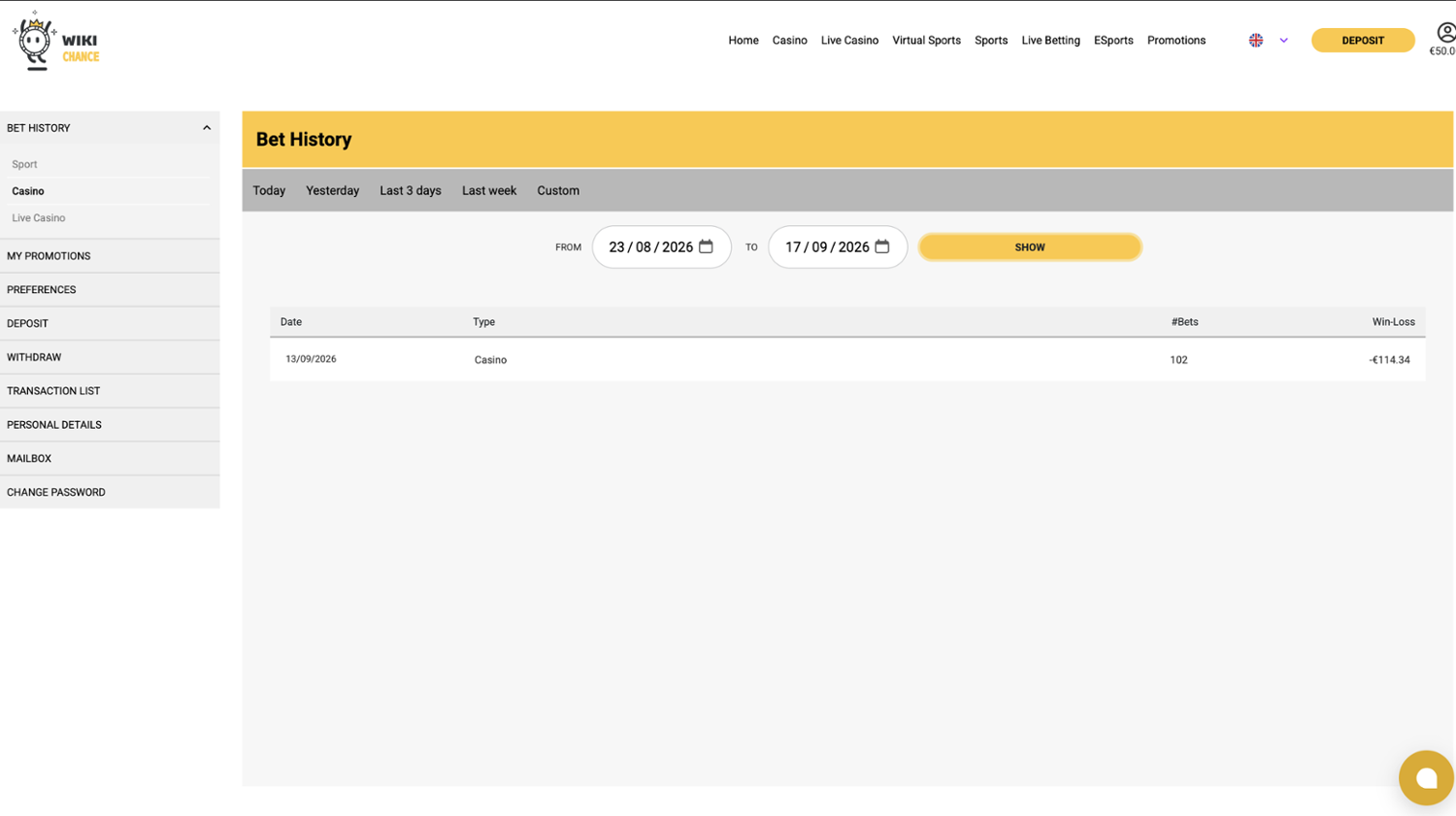Go to the Home page

pos(744,41)
